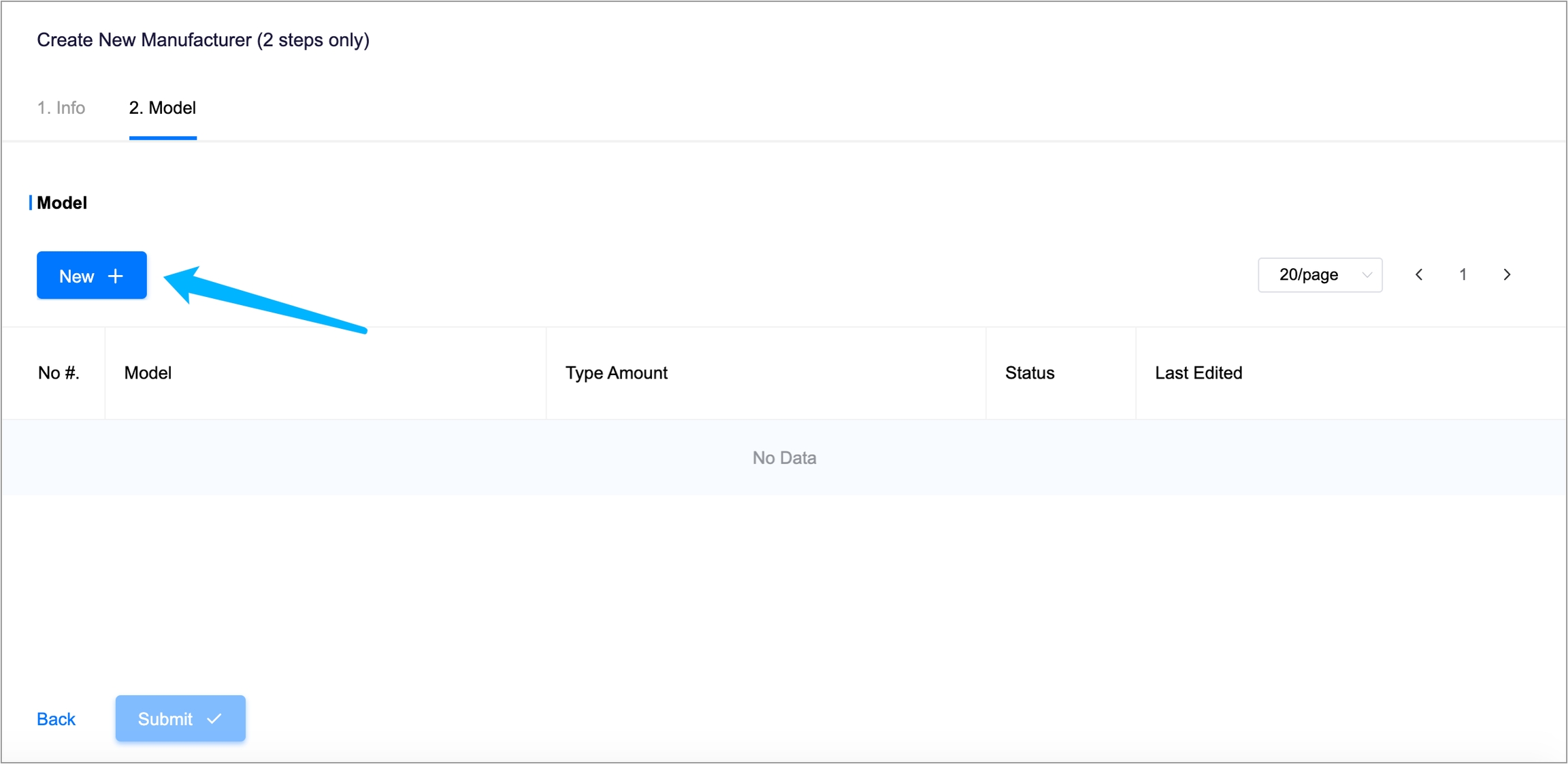Click the No #. column header
1568x764 pixels.
coord(59,373)
